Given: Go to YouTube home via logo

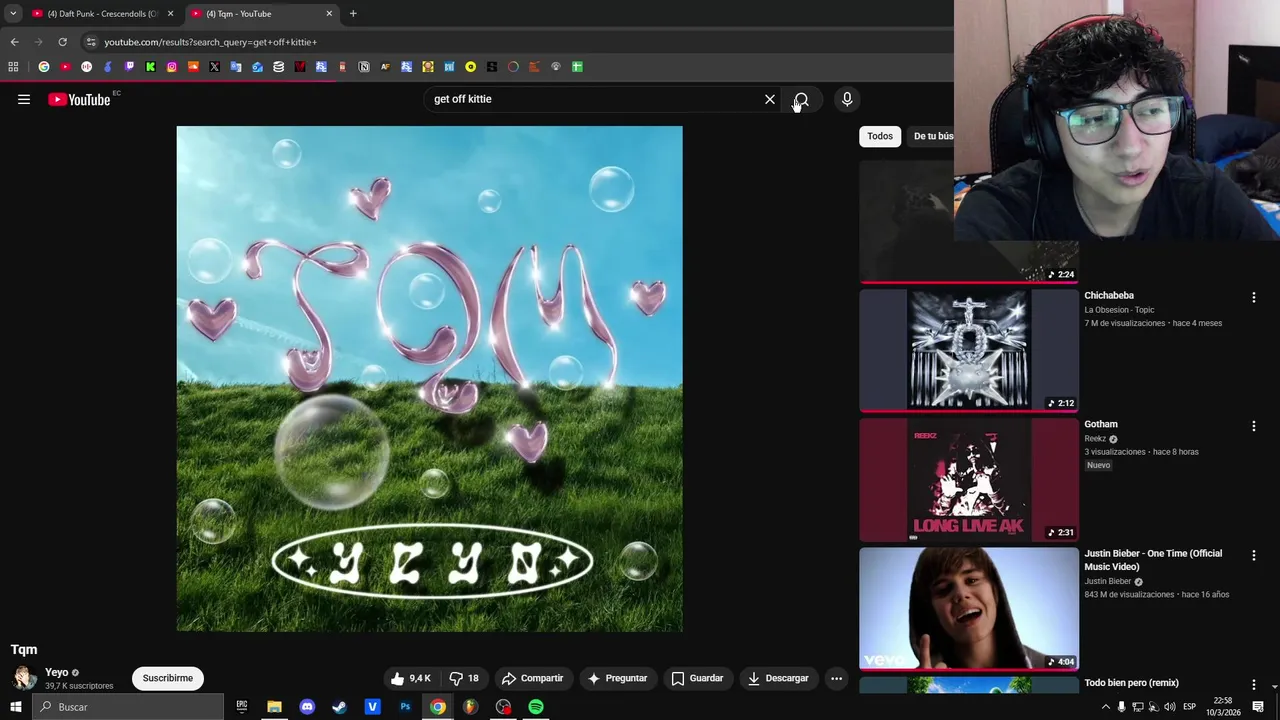Looking at the screenshot, I should coord(79,99).
